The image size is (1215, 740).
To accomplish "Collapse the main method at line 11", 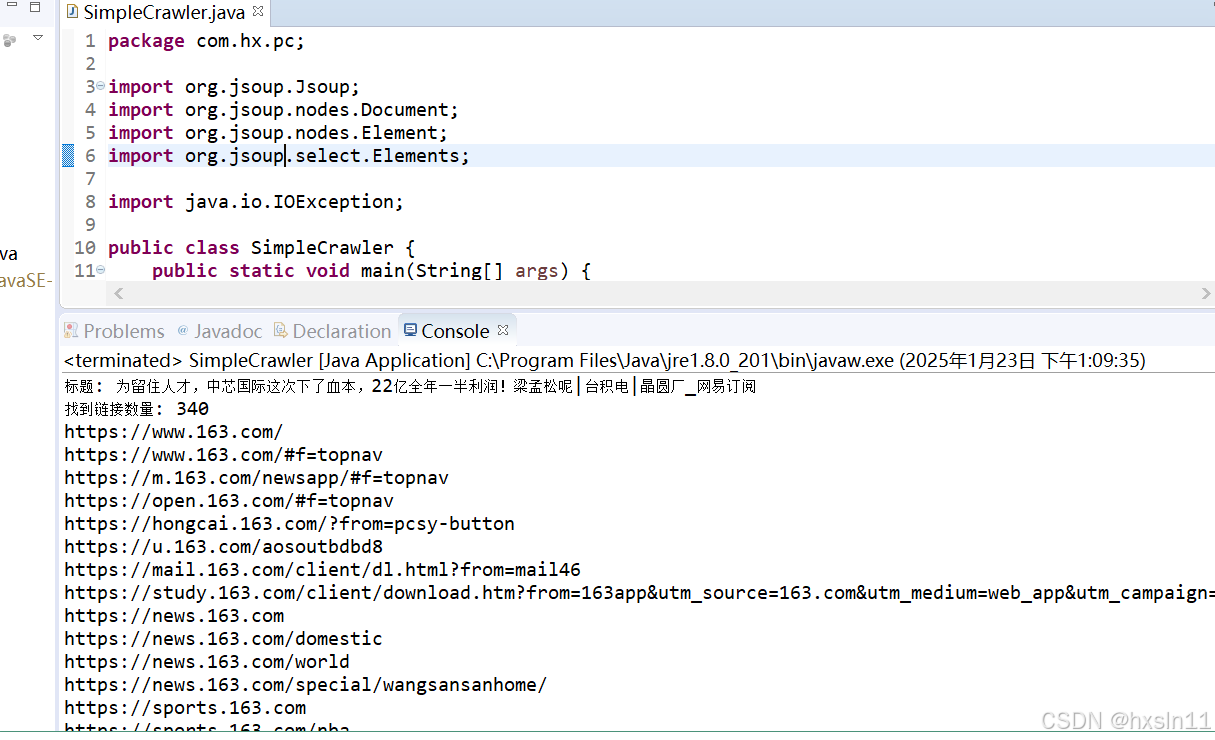I will coord(99,270).
